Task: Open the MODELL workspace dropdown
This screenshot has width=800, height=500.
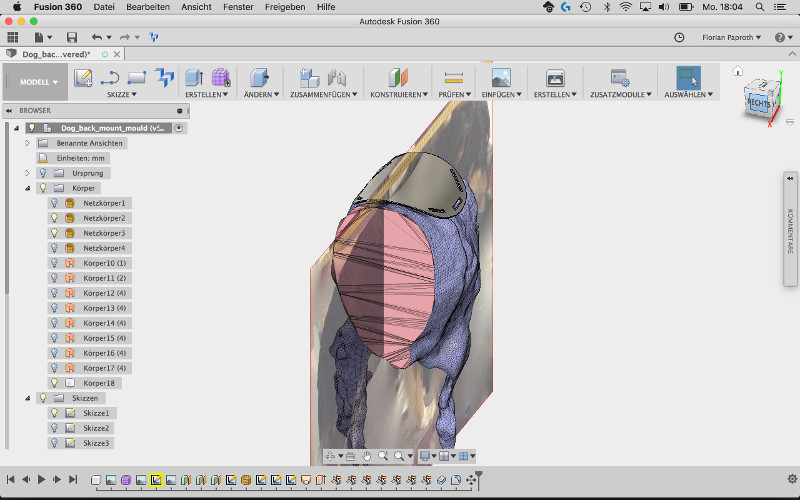Action: 40,82
